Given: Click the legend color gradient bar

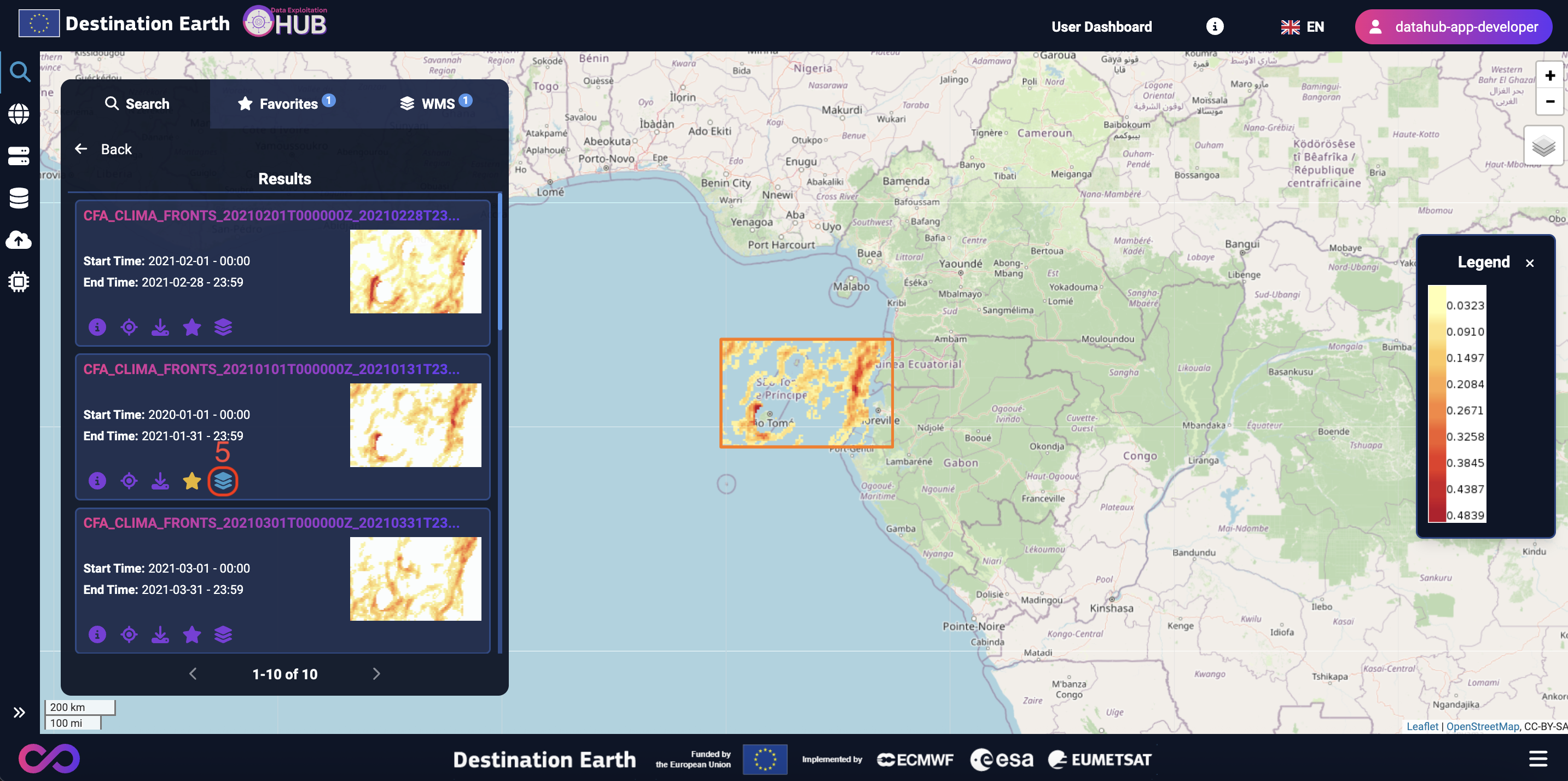Looking at the screenshot, I should (x=1437, y=403).
